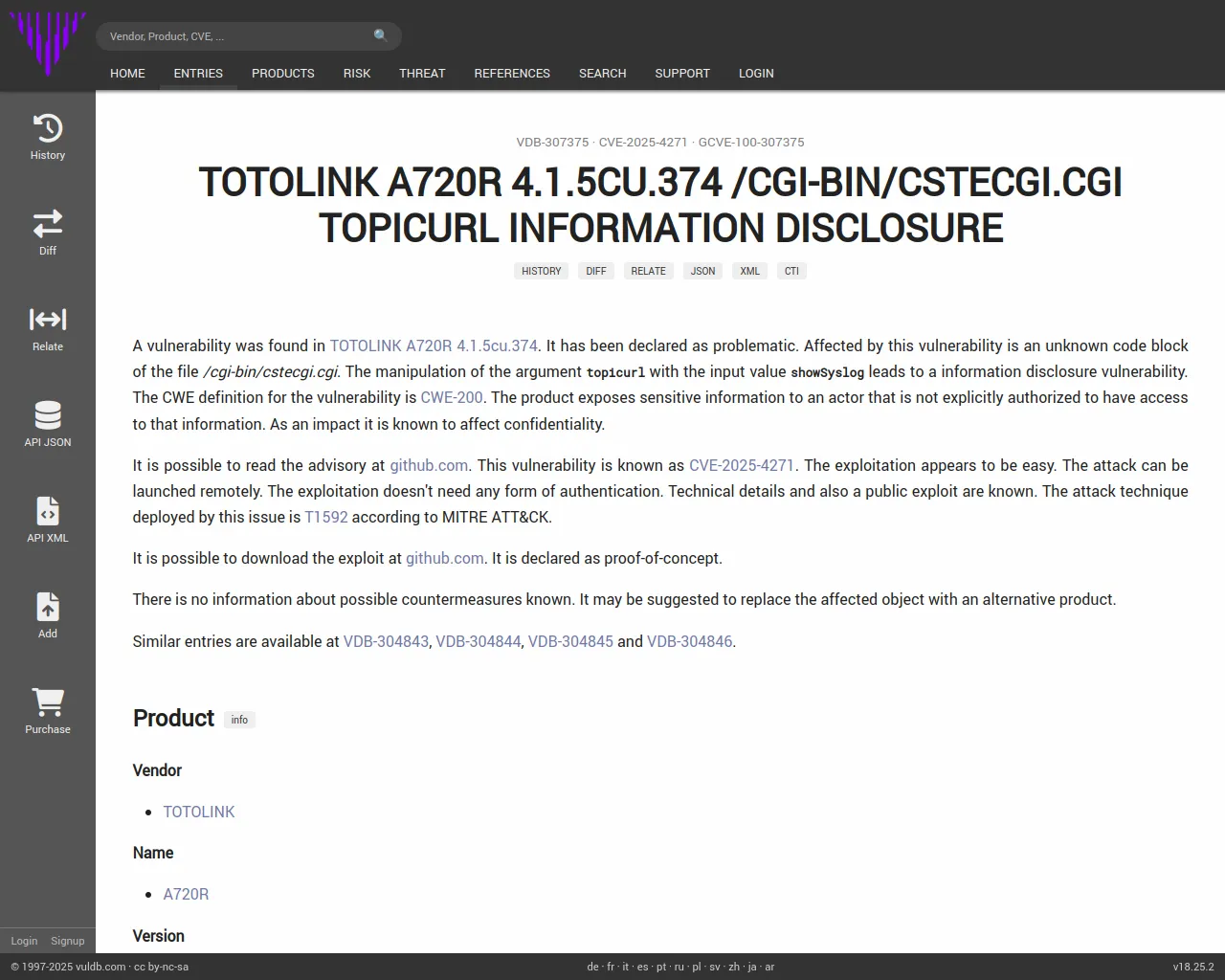Open similar entry VDB-304846
This screenshot has width=1225, height=980.
[689, 641]
